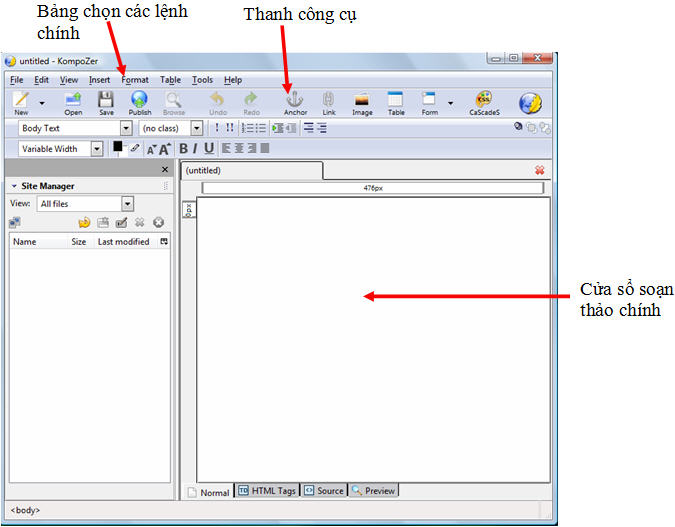
Task: Toggle Italic formatting
Action: (195, 149)
